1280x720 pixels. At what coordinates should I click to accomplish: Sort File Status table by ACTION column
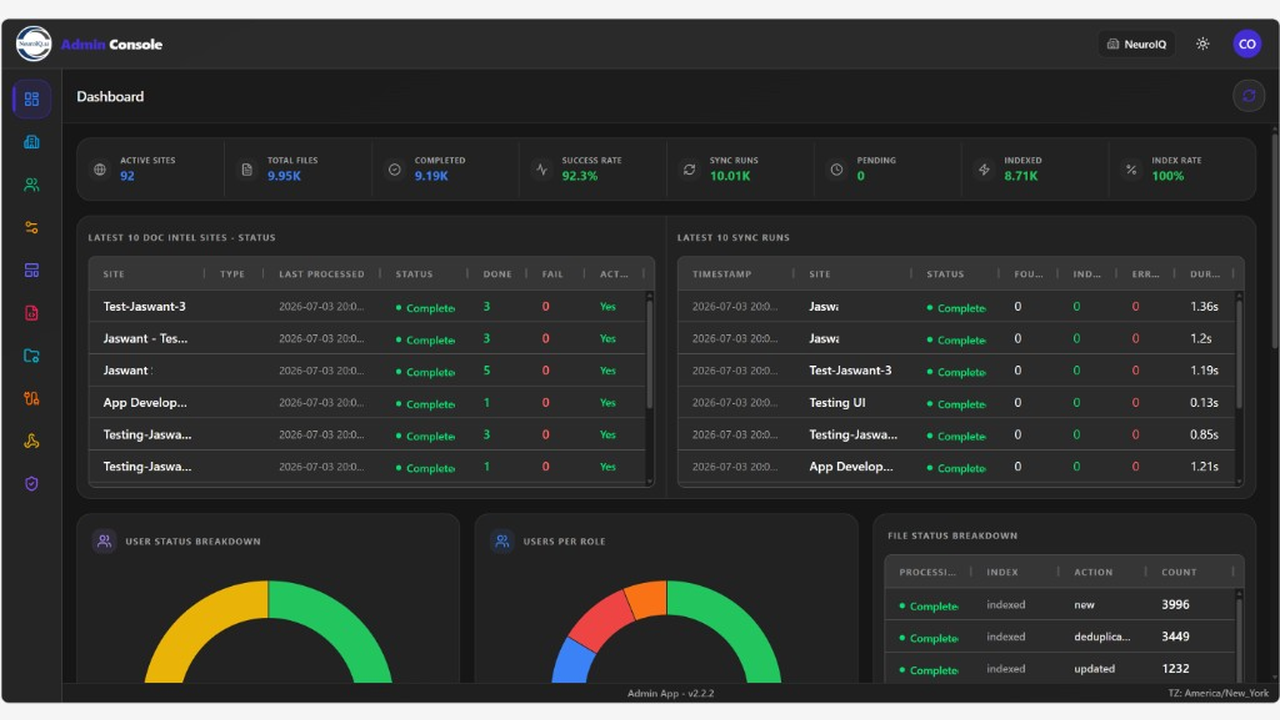(x=1093, y=572)
